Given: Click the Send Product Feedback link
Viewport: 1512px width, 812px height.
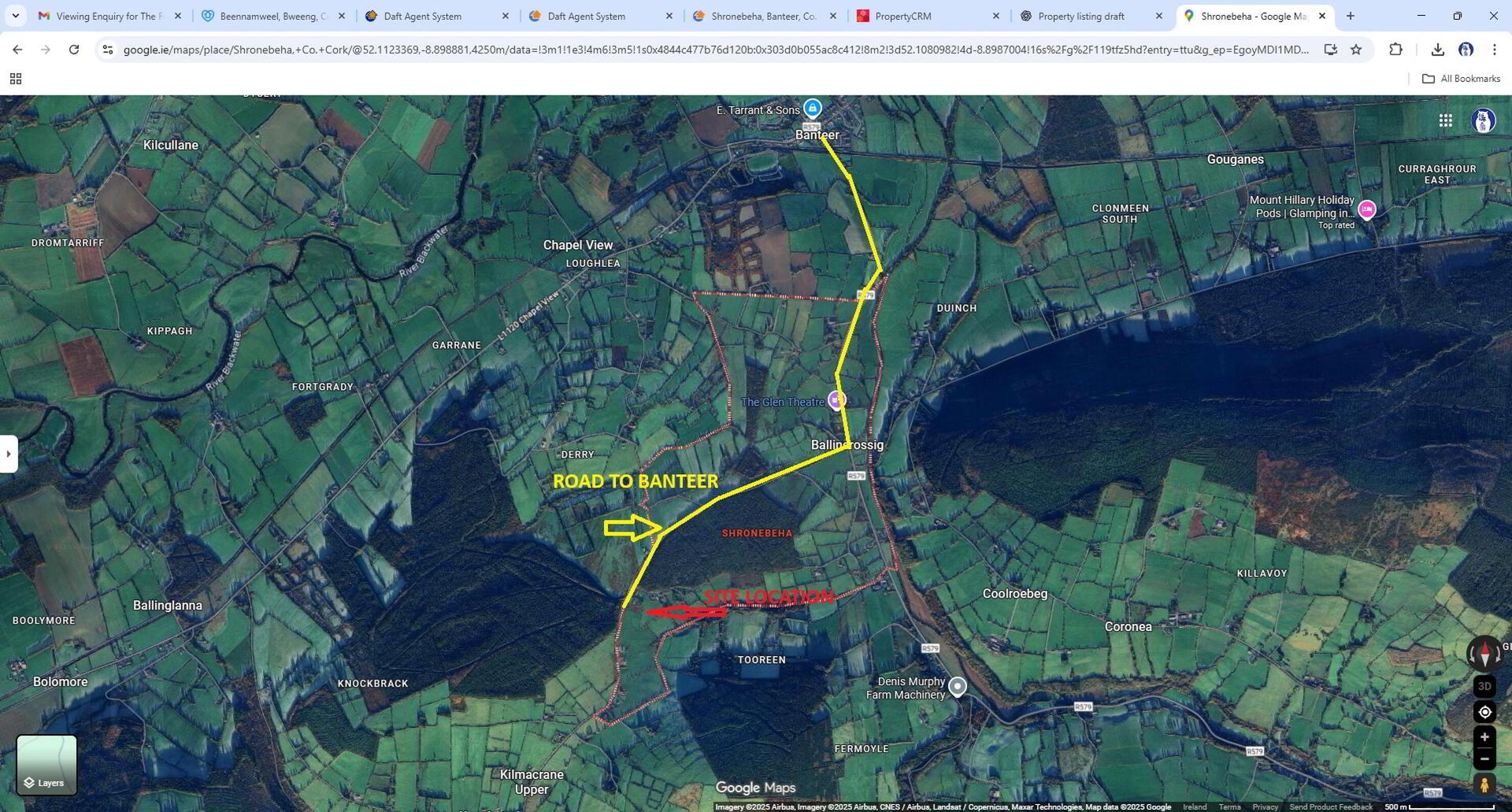Looking at the screenshot, I should 1331,806.
